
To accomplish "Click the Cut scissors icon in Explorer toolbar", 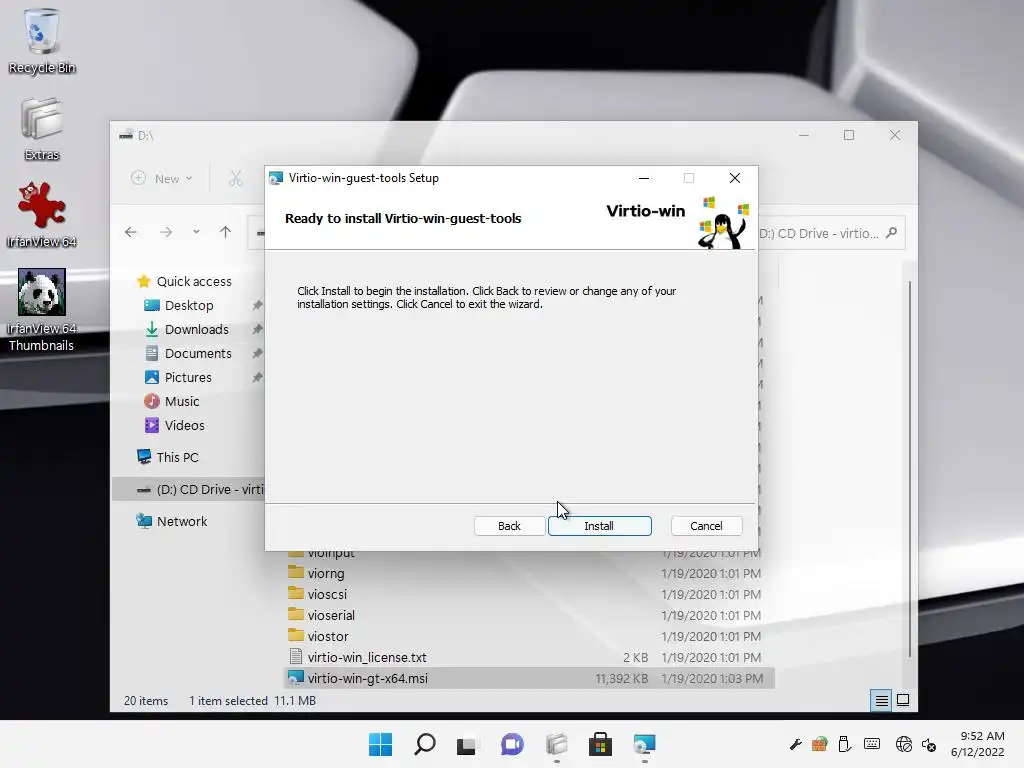I will click(x=236, y=178).
